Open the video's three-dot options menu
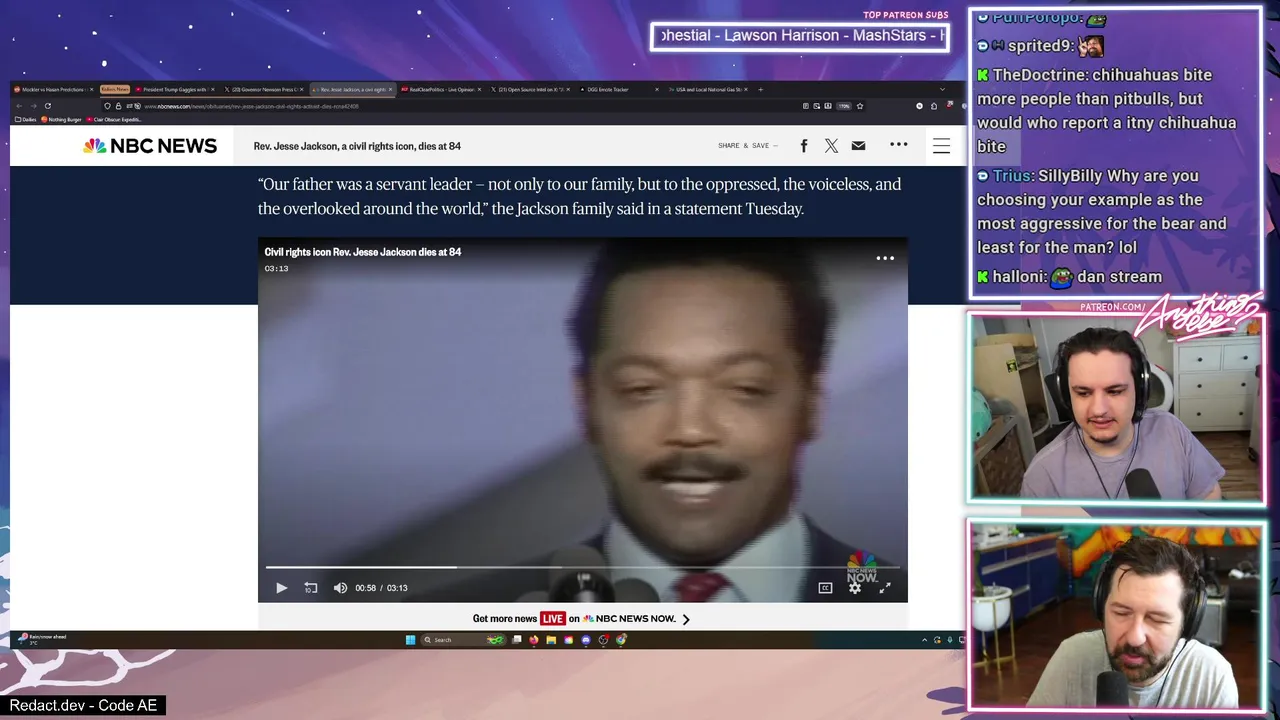 [x=885, y=258]
